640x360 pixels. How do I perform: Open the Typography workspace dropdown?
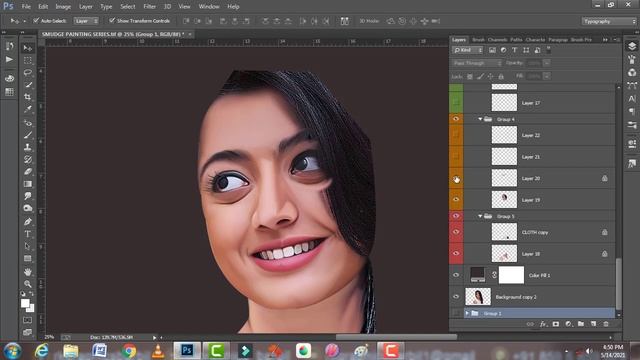tap(609, 21)
